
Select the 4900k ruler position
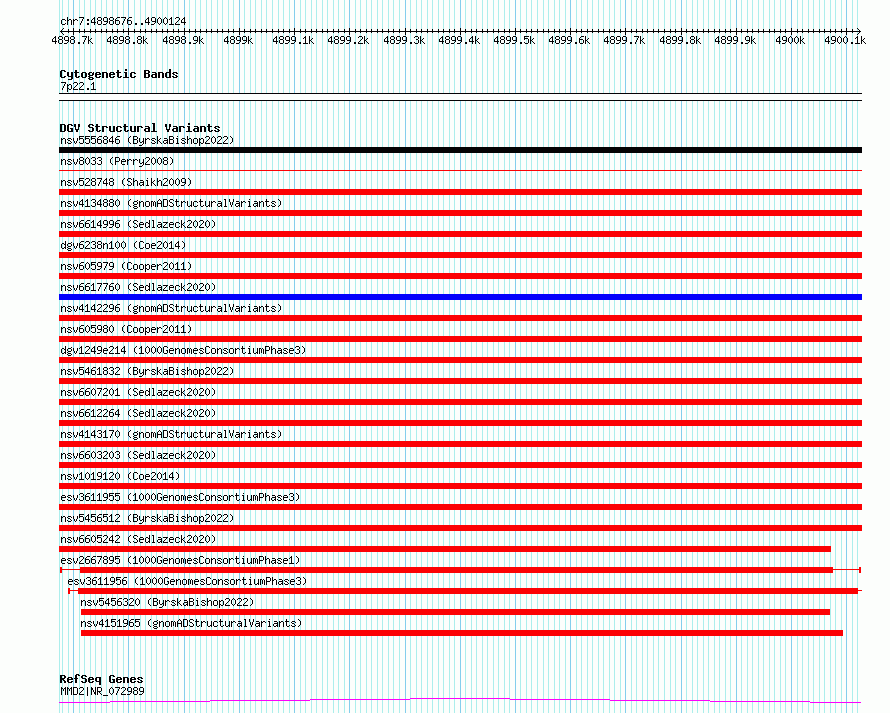(790, 40)
